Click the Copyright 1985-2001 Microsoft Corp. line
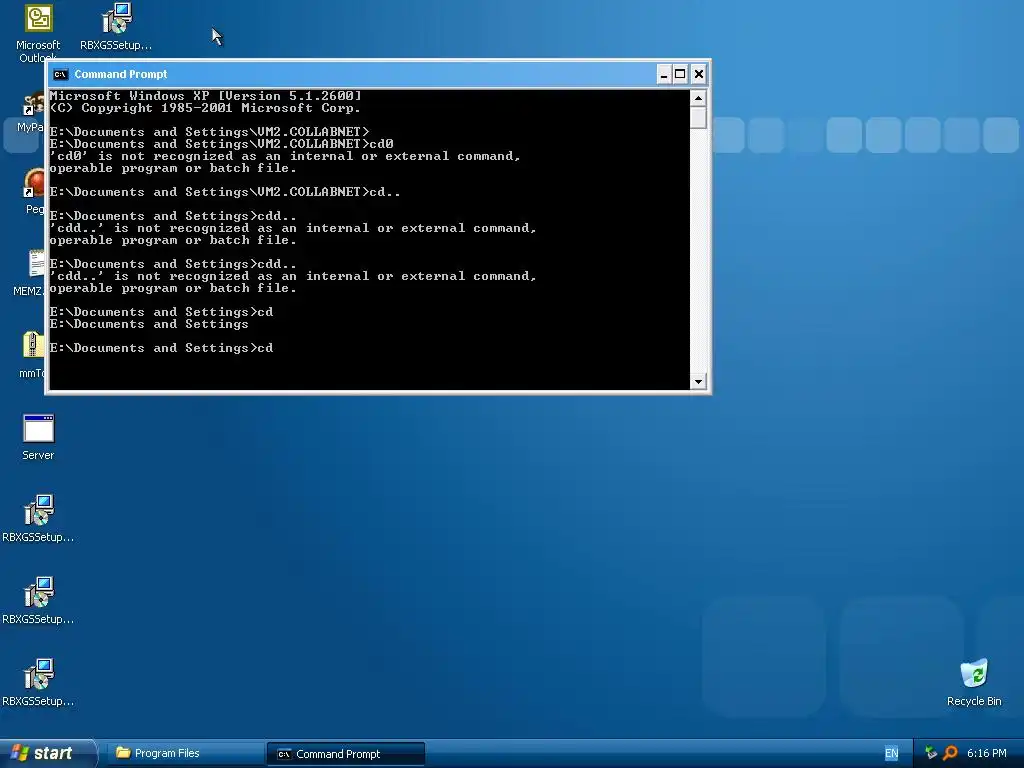Viewport: 1024px width, 768px height. [206, 108]
